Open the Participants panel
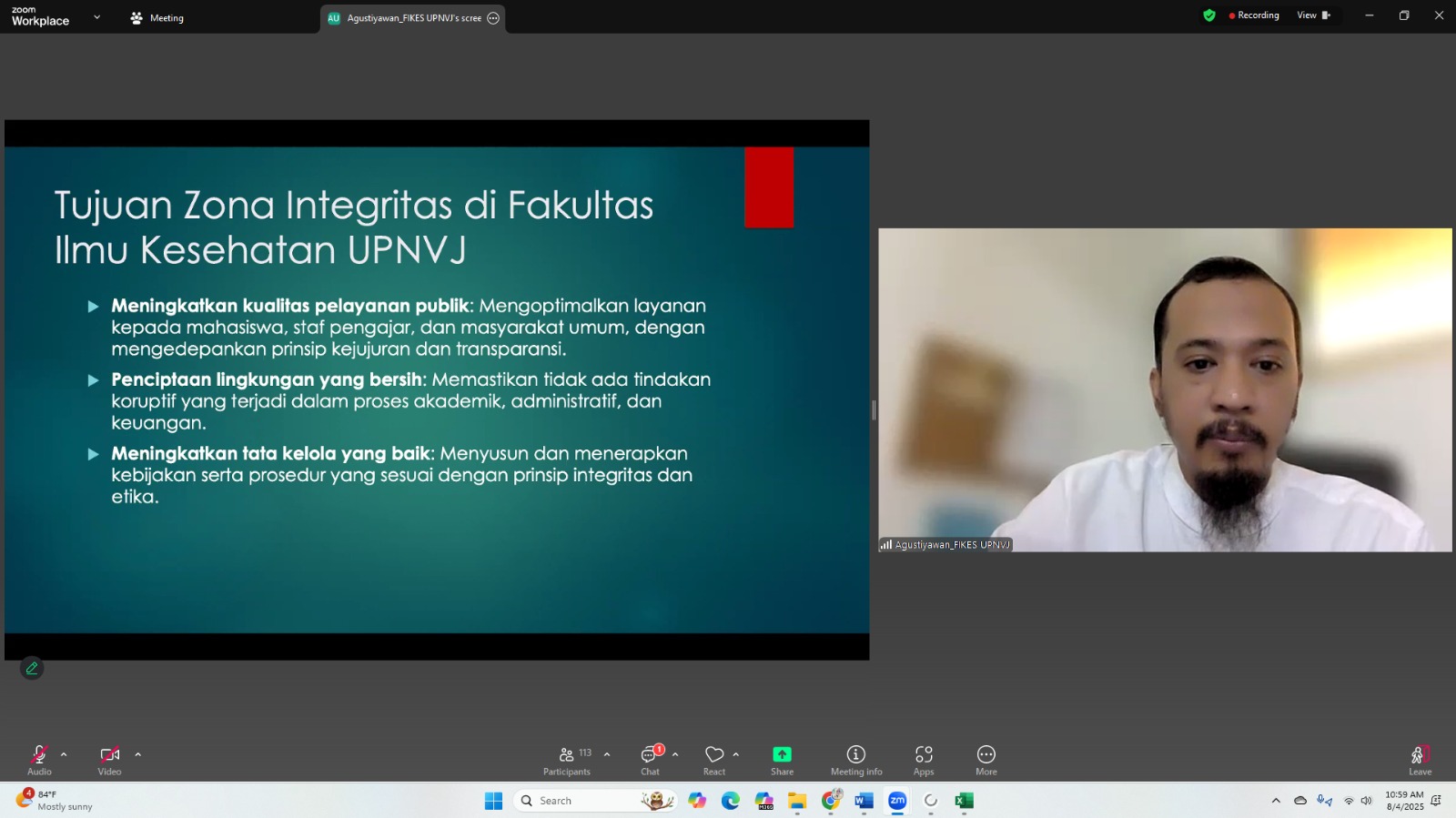 pyautogui.click(x=567, y=760)
